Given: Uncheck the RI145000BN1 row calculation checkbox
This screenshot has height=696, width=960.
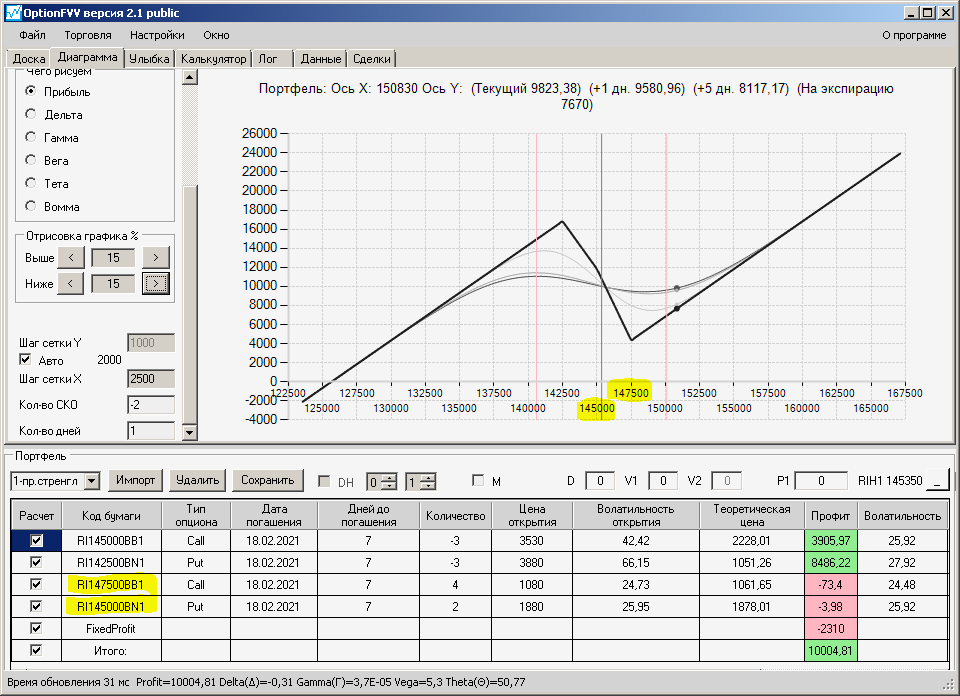Looking at the screenshot, I should coord(36,607).
